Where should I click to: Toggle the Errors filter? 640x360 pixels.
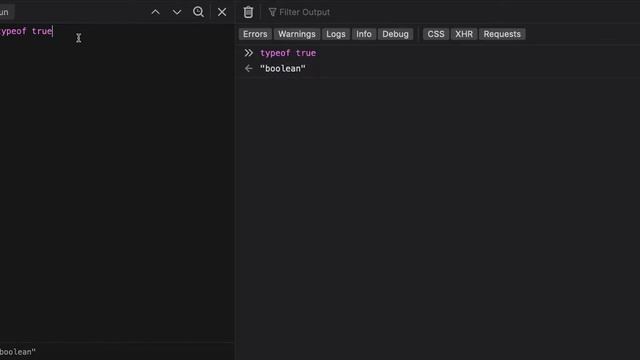pos(255,34)
